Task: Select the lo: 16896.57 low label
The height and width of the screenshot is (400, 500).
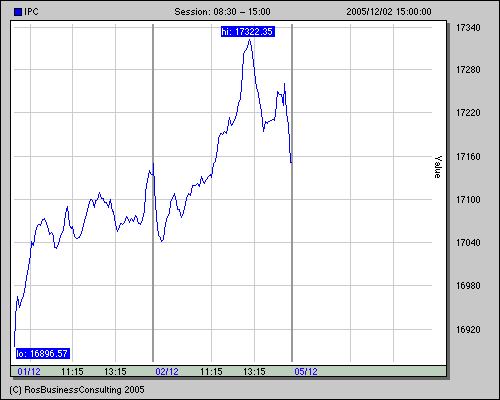Action: click(x=43, y=354)
